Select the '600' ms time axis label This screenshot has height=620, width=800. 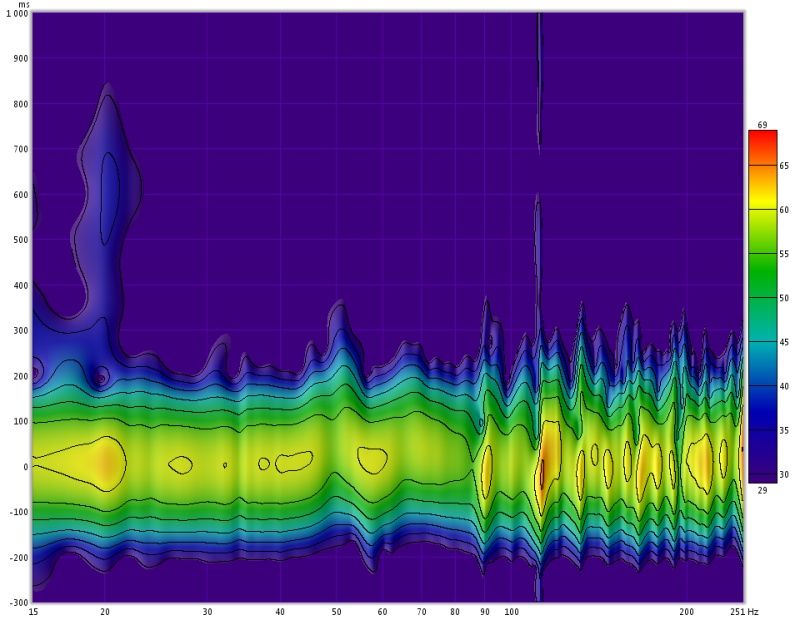point(21,195)
